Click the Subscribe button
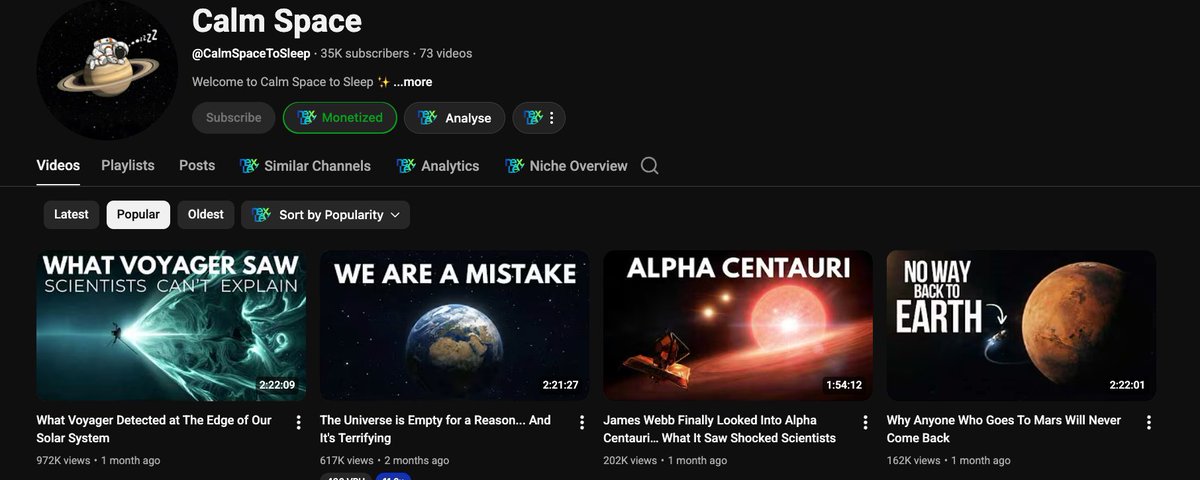The height and width of the screenshot is (480, 1200). 233,118
